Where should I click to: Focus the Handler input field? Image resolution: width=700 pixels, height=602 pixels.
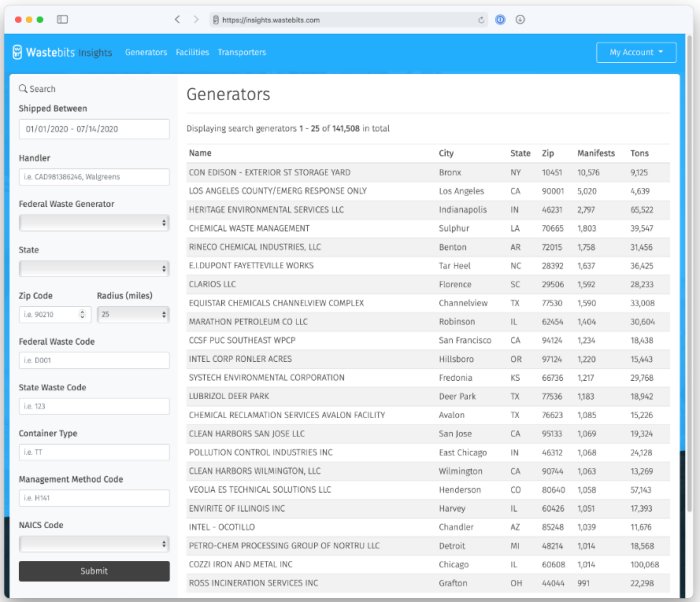tap(94, 177)
